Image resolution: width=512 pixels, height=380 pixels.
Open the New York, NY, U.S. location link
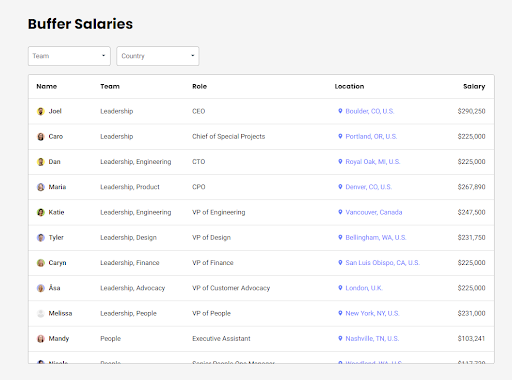pyautogui.click(x=372, y=313)
